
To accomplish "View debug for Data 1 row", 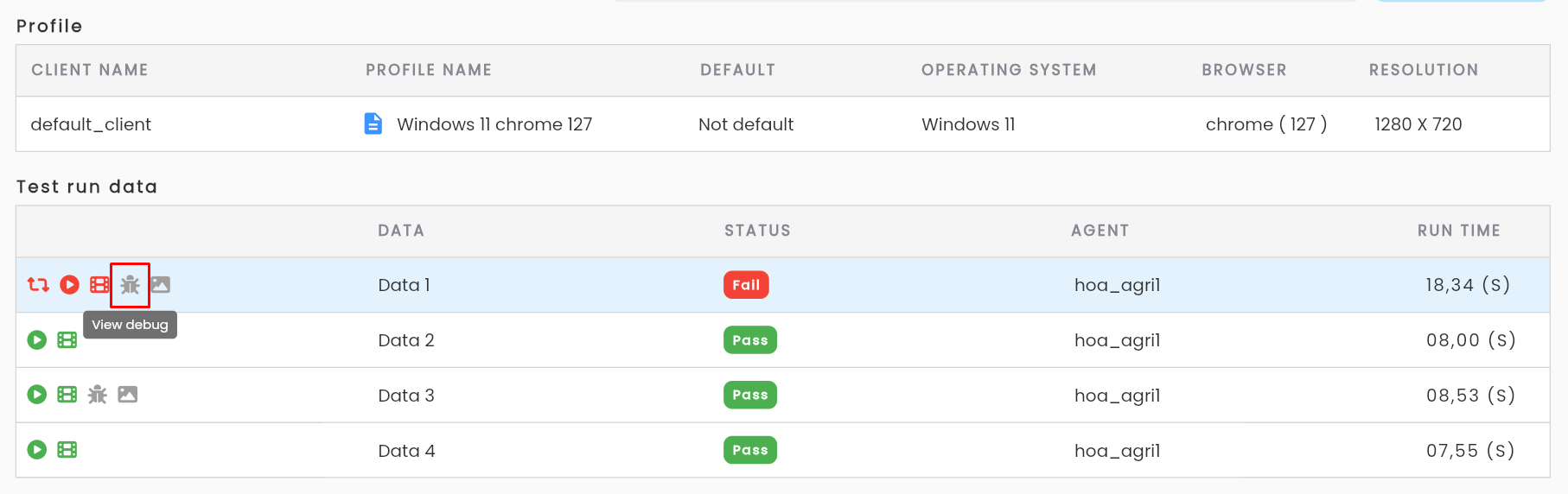I will (x=130, y=284).
